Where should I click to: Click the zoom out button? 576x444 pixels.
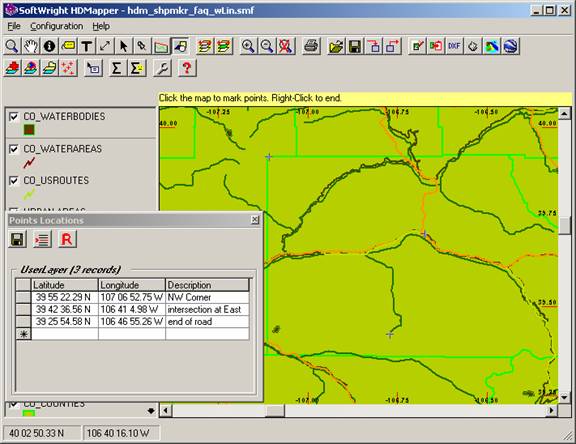coord(267,46)
